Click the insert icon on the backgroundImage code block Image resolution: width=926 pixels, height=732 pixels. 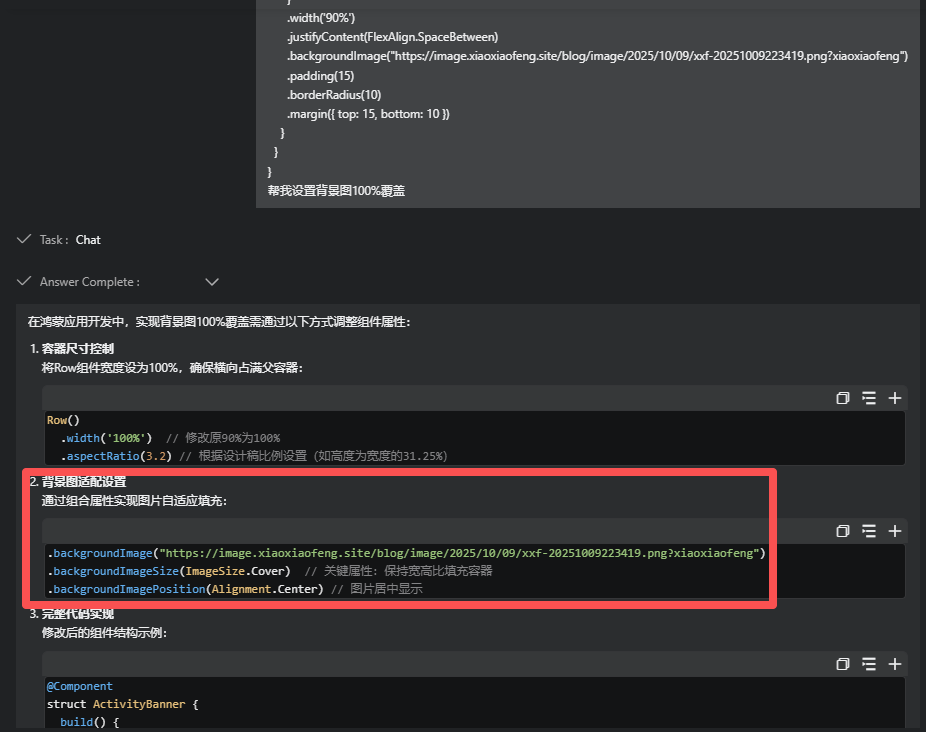[x=869, y=531]
